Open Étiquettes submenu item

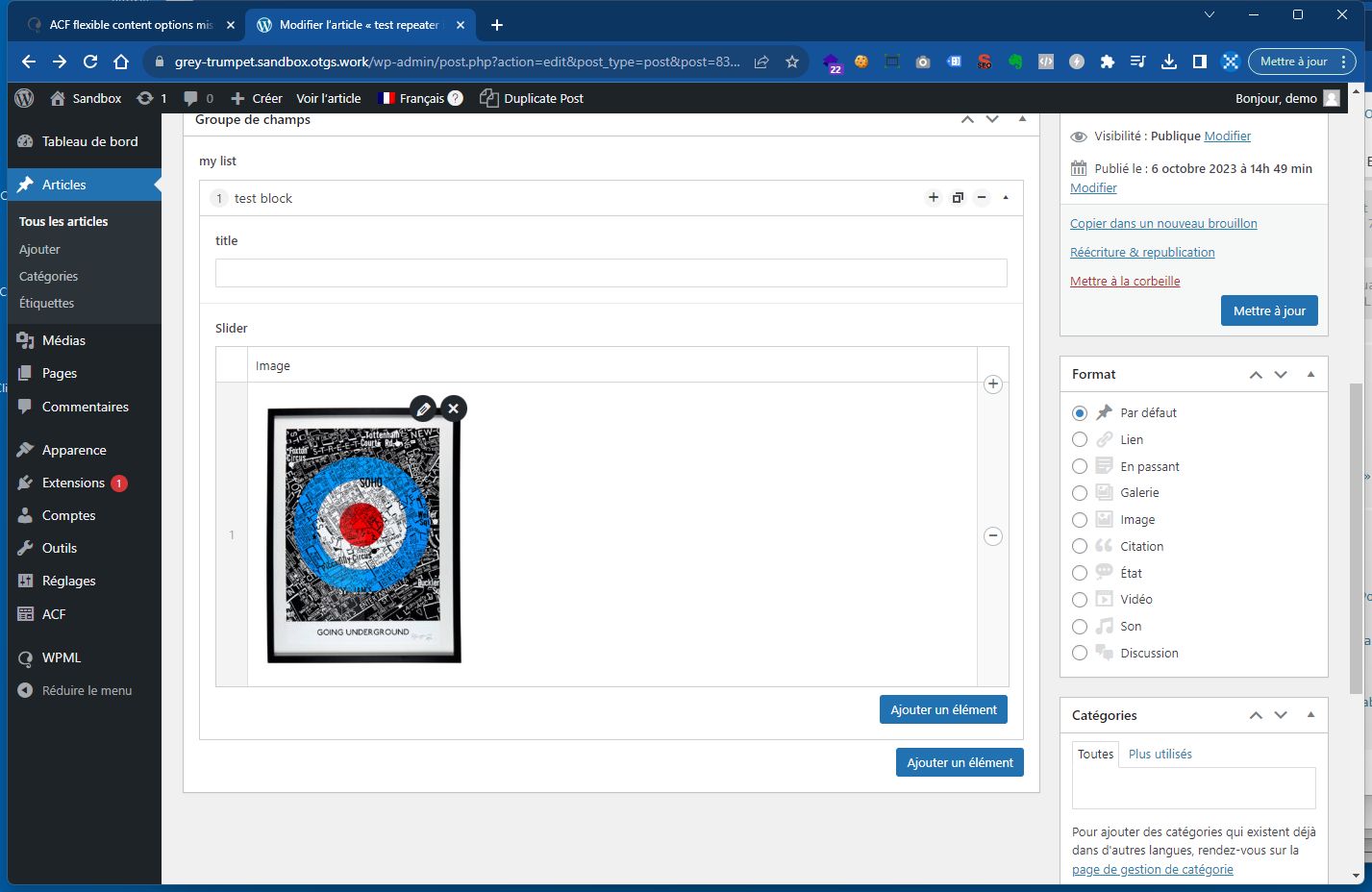(x=46, y=303)
